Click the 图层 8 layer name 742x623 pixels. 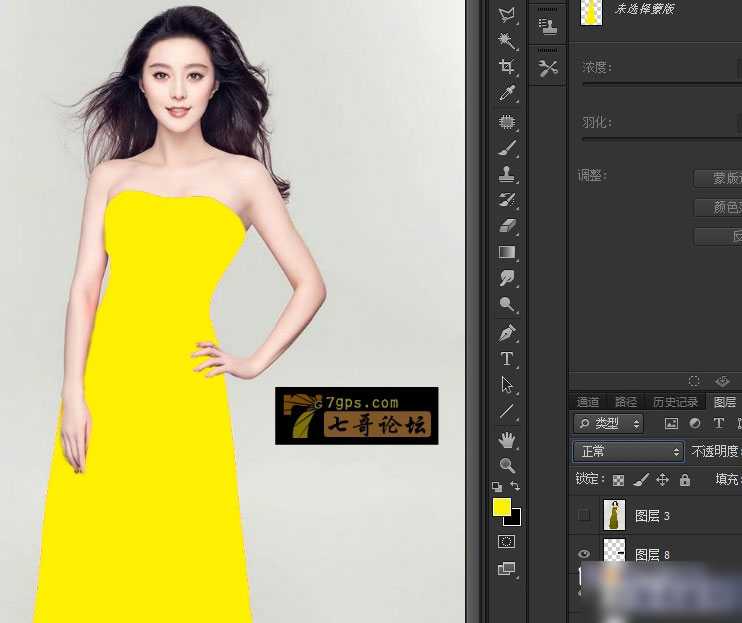click(x=652, y=554)
